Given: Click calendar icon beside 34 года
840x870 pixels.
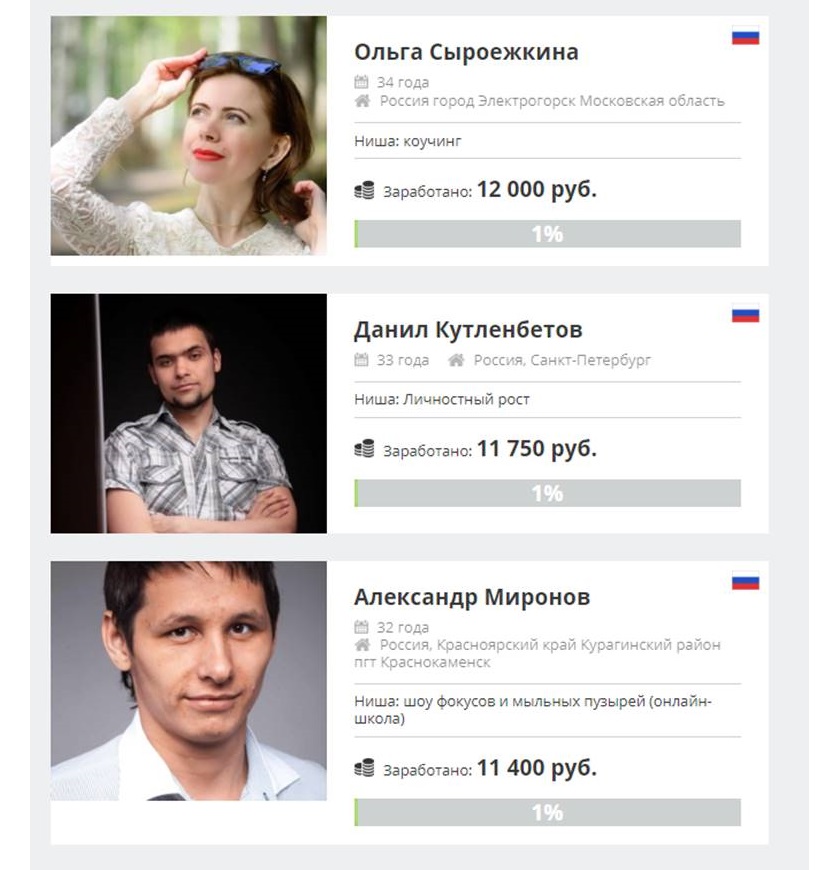Looking at the screenshot, I should [362, 82].
